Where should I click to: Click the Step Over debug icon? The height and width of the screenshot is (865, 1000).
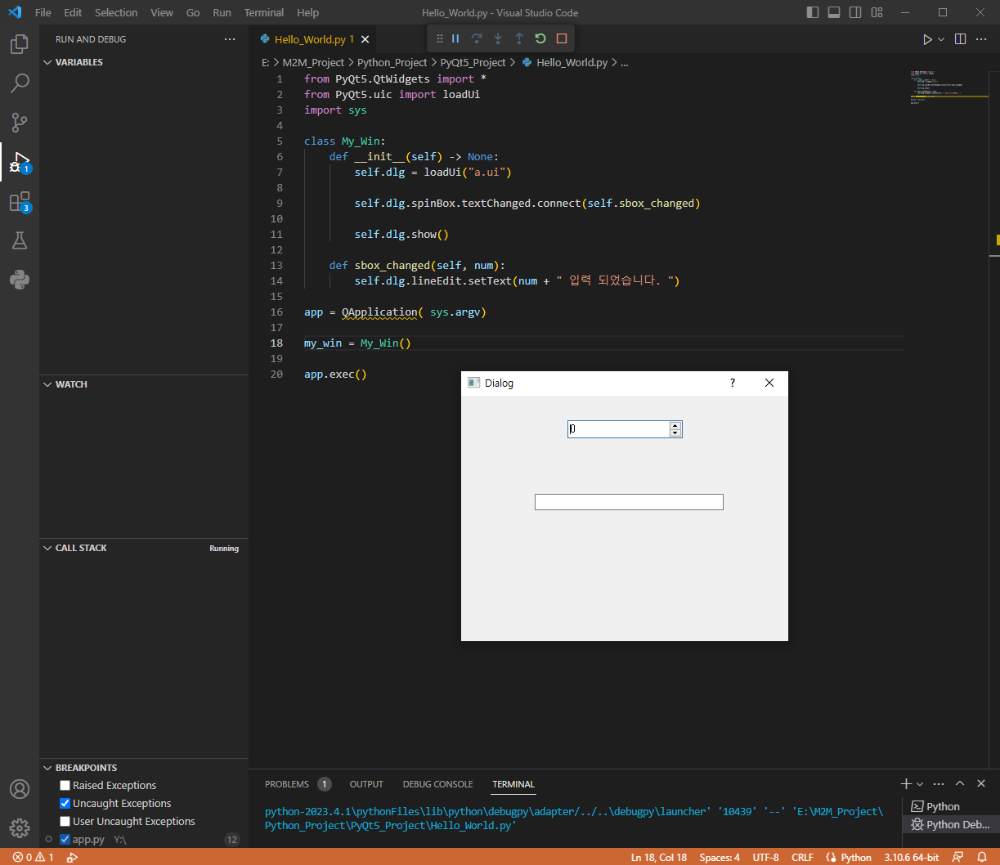(x=476, y=38)
